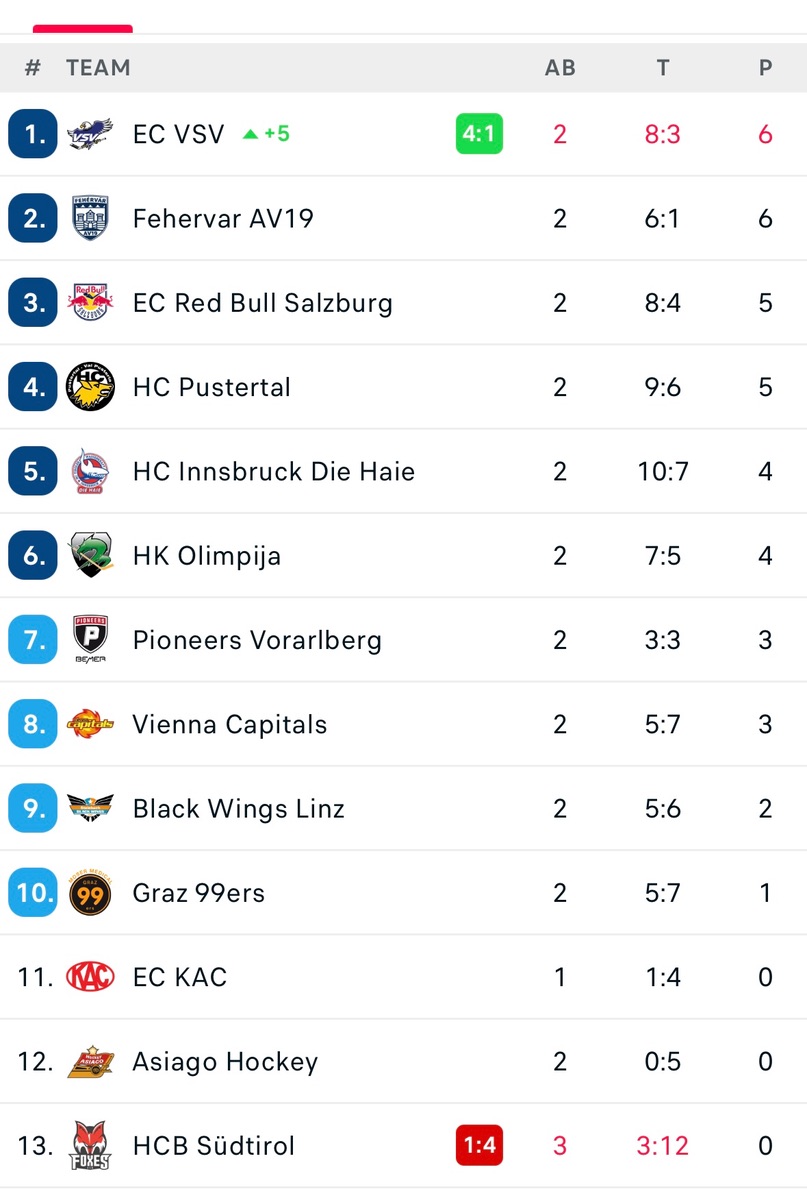
Task: Open Asiago Hockey team name
Action: click(225, 1061)
